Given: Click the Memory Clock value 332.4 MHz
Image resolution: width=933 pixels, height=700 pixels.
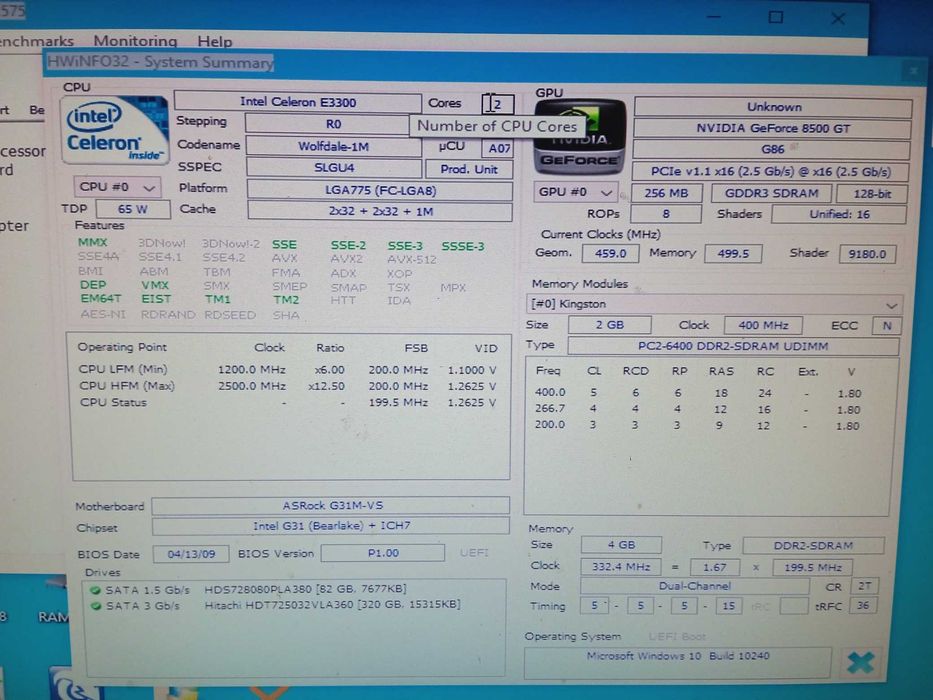Looking at the screenshot, I should click(621, 567).
